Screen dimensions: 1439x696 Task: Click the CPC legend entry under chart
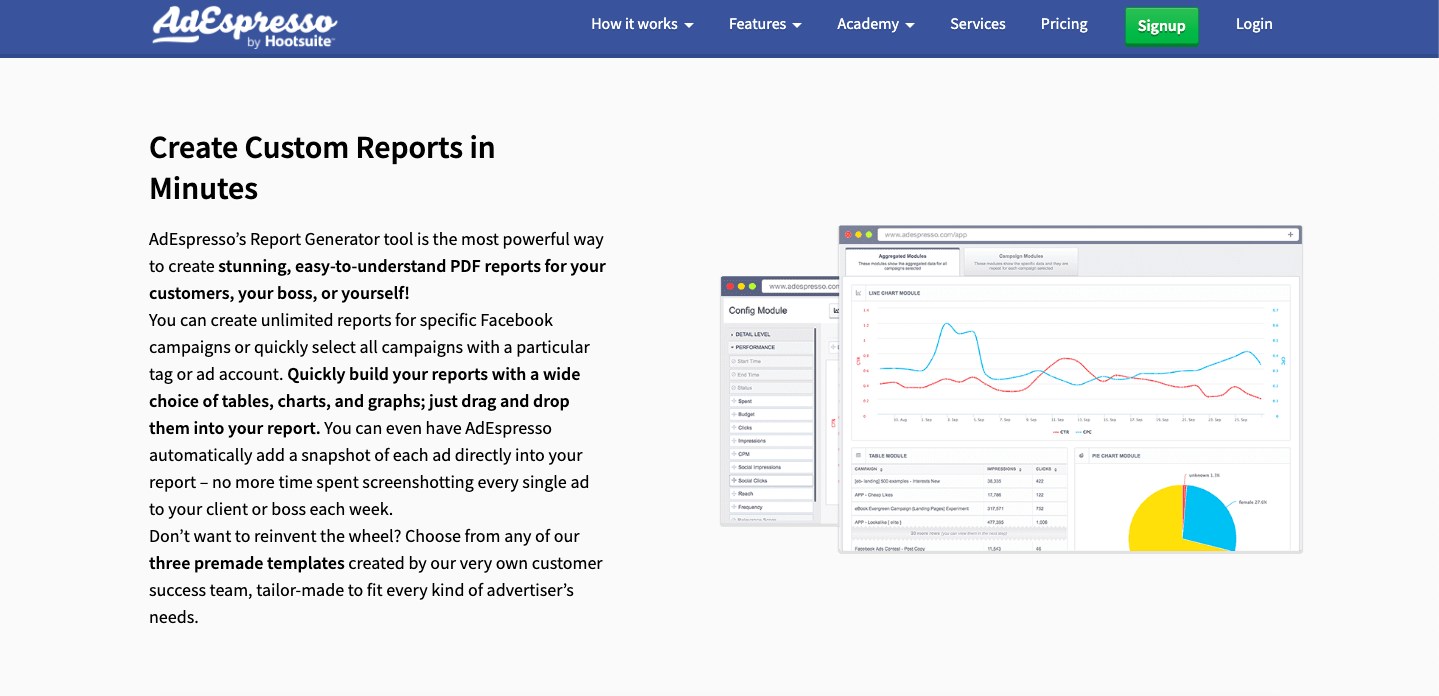coord(1084,432)
